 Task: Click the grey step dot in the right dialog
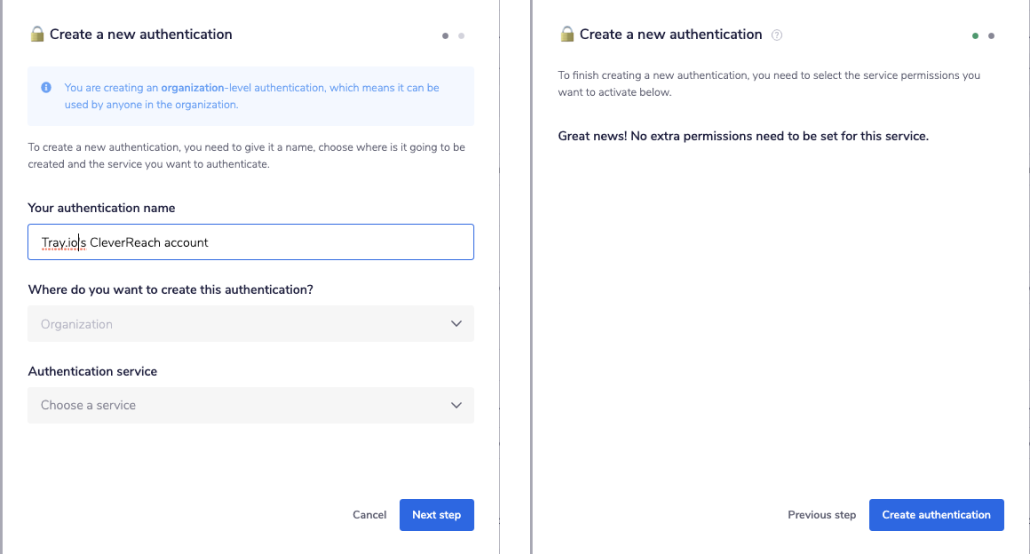tap(991, 36)
